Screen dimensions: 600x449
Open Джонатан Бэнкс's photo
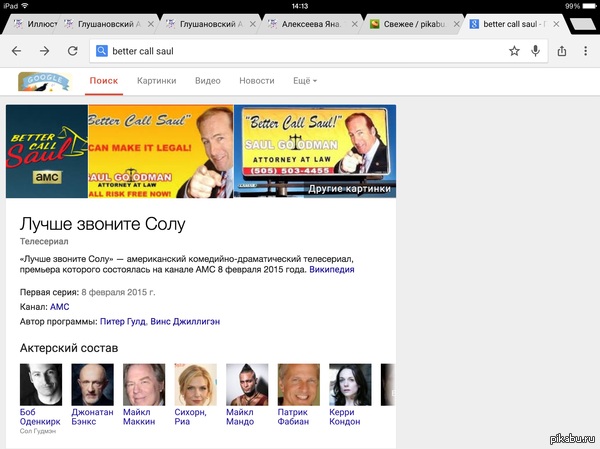[93, 385]
